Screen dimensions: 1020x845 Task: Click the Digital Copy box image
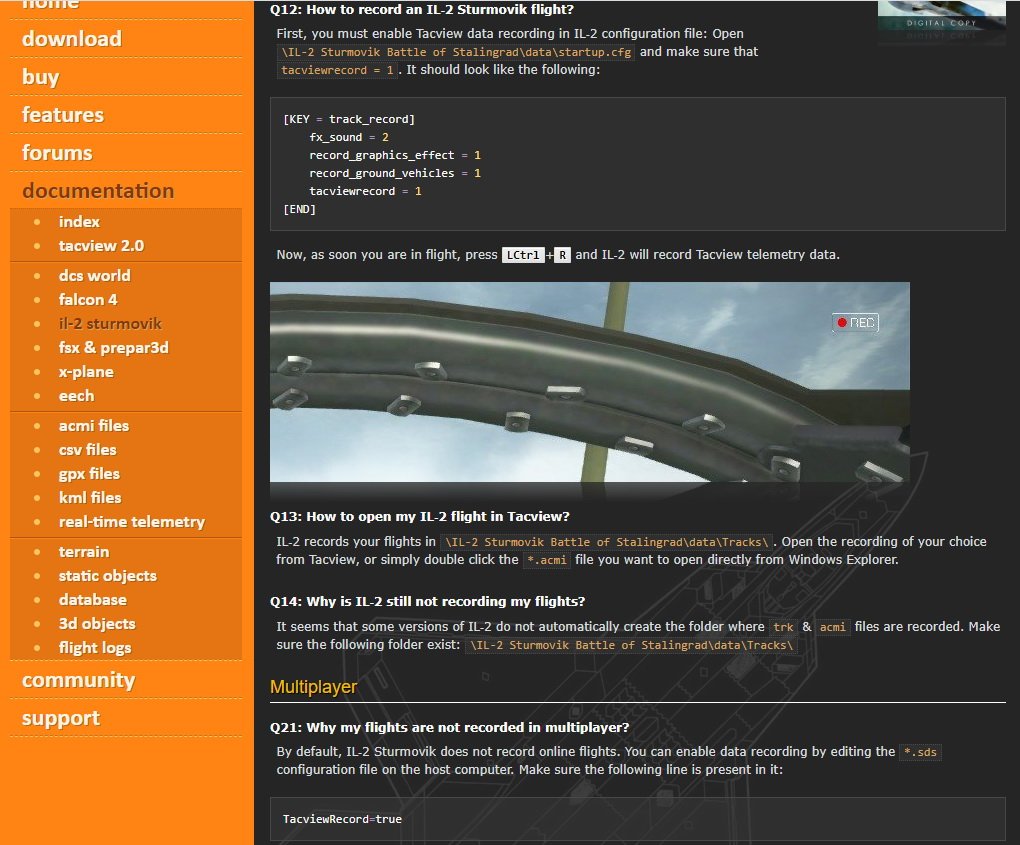(x=941, y=23)
